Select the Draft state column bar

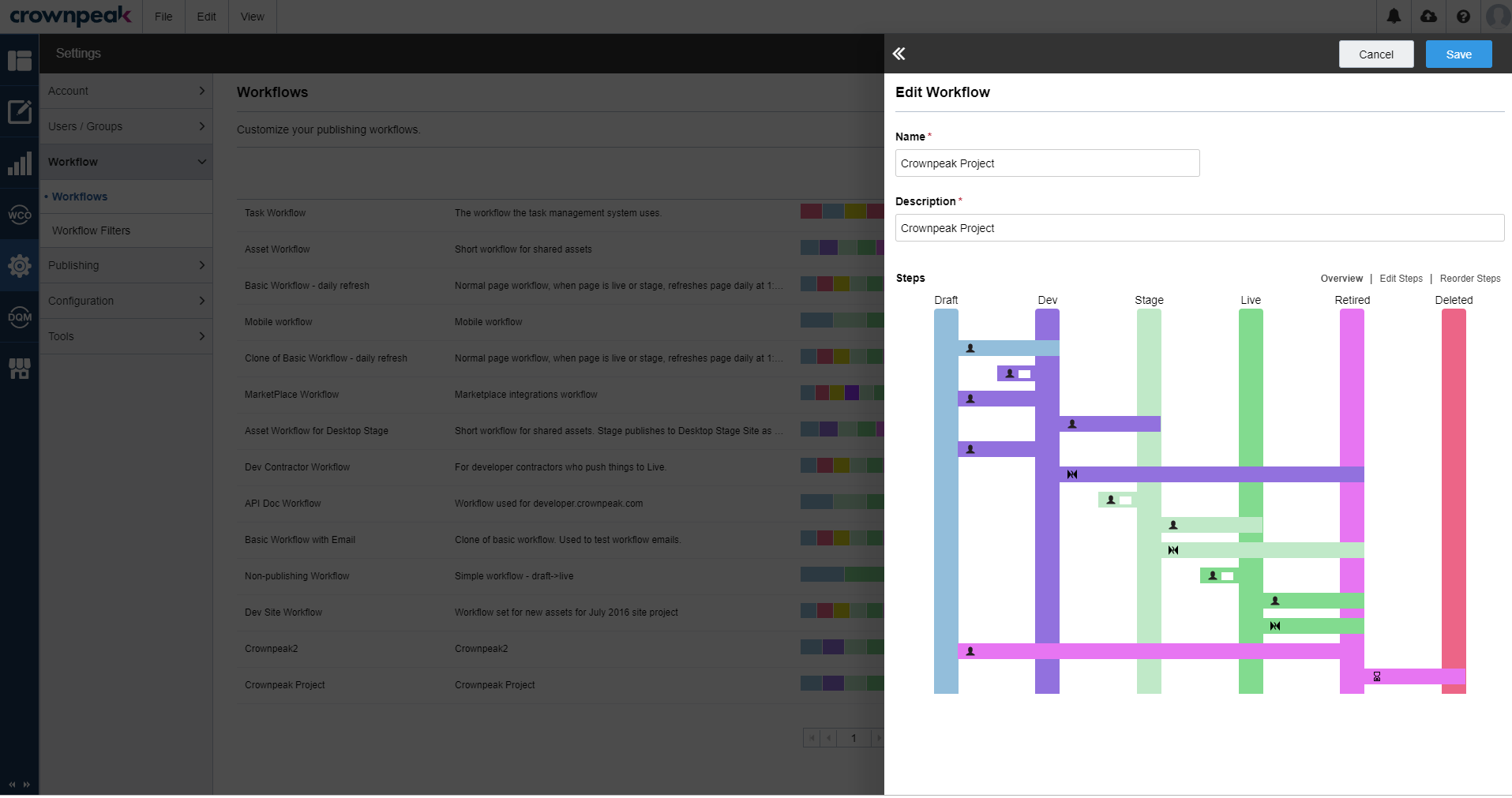click(x=946, y=501)
